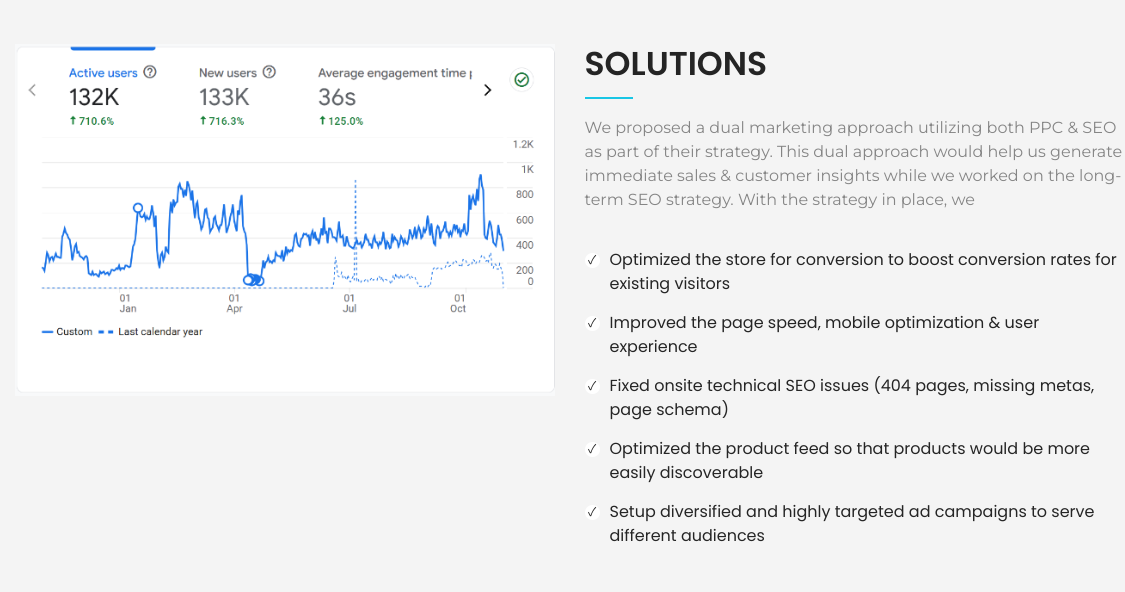Open the Average engagement time metric tab

(392, 73)
